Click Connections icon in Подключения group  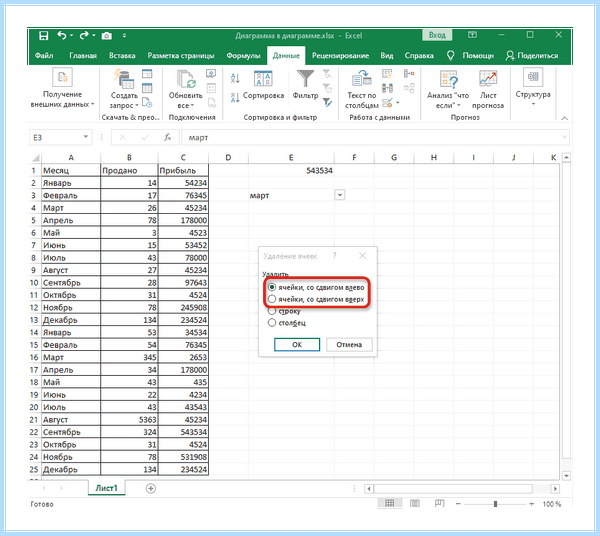pyautogui.click(x=211, y=73)
